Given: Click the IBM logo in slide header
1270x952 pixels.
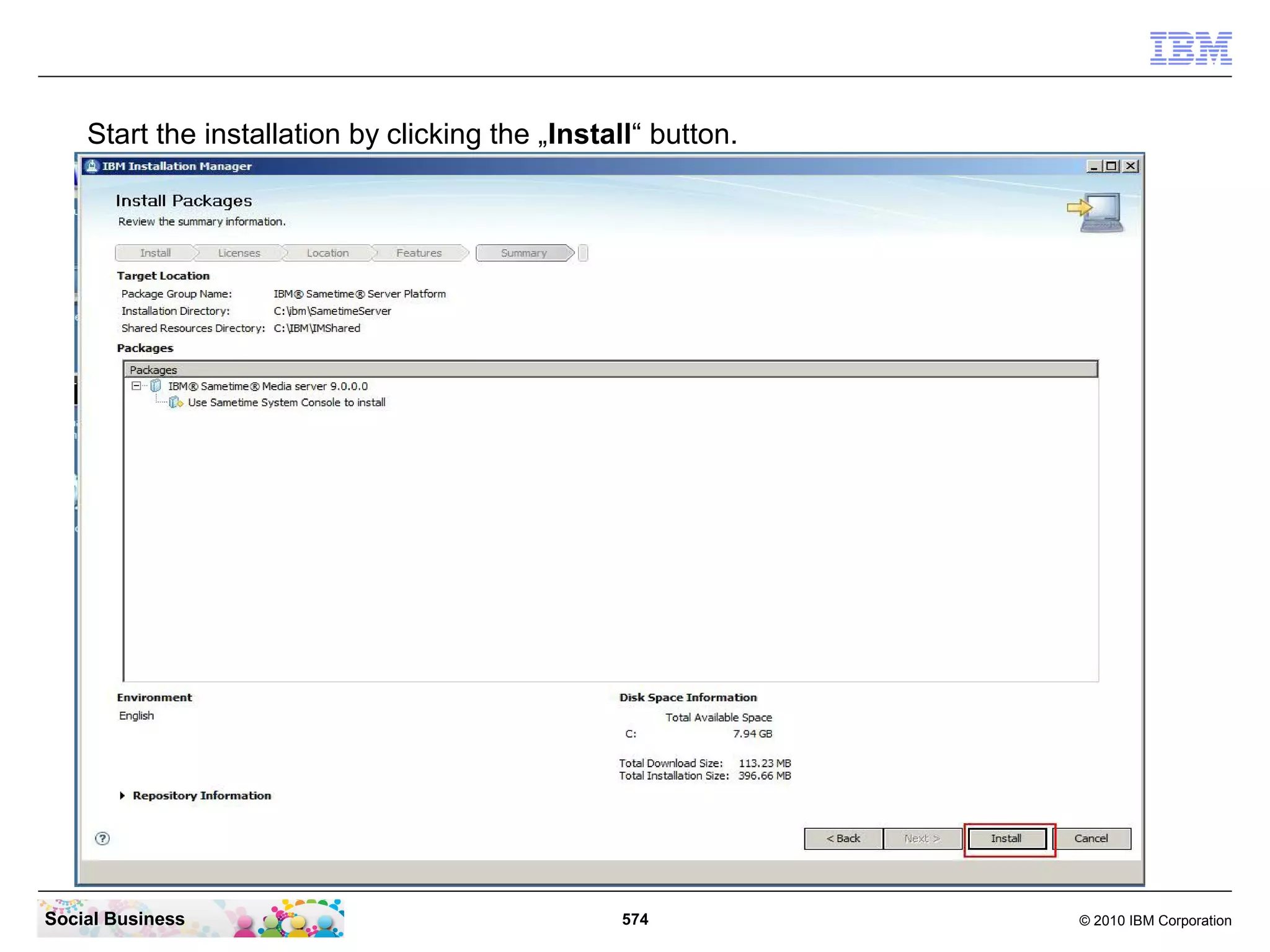Looking at the screenshot, I should coord(1191,48).
